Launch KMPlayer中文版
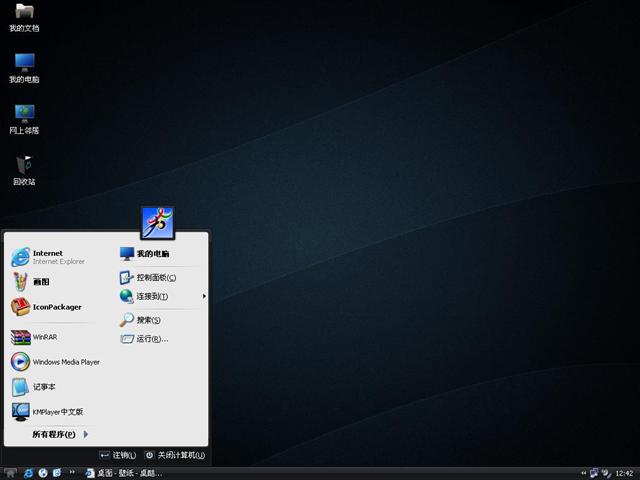 pos(57,411)
